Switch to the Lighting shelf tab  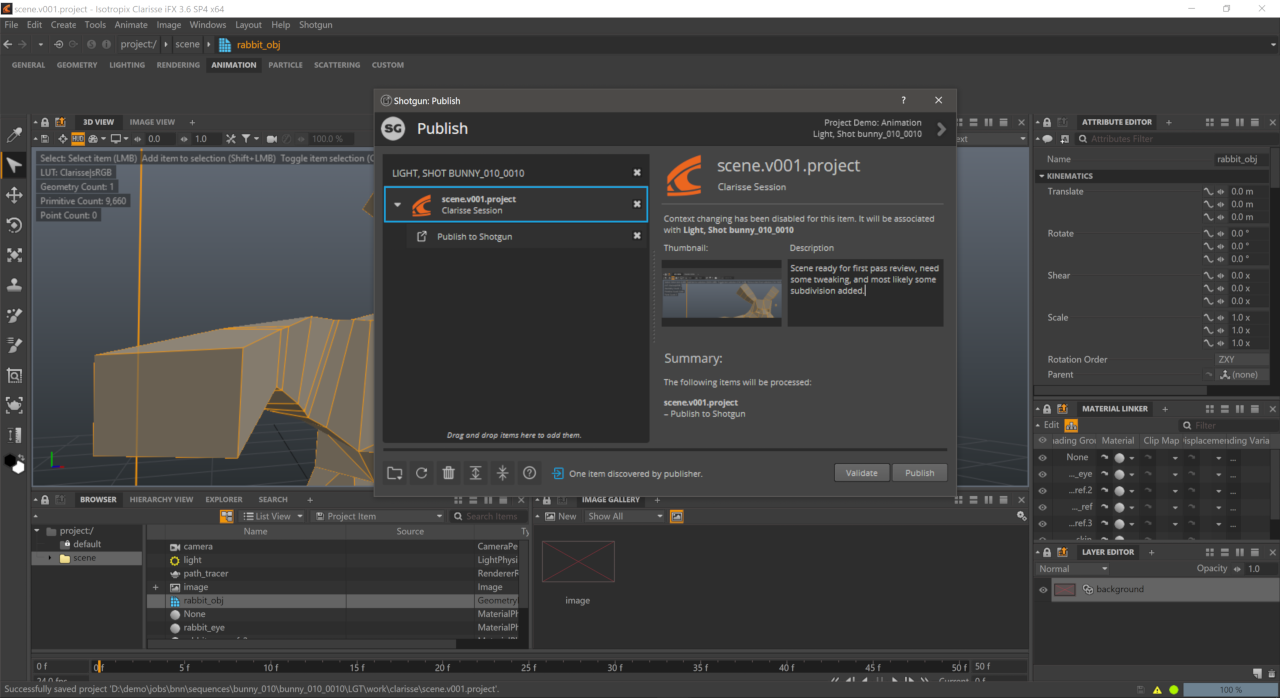(x=127, y=65)
